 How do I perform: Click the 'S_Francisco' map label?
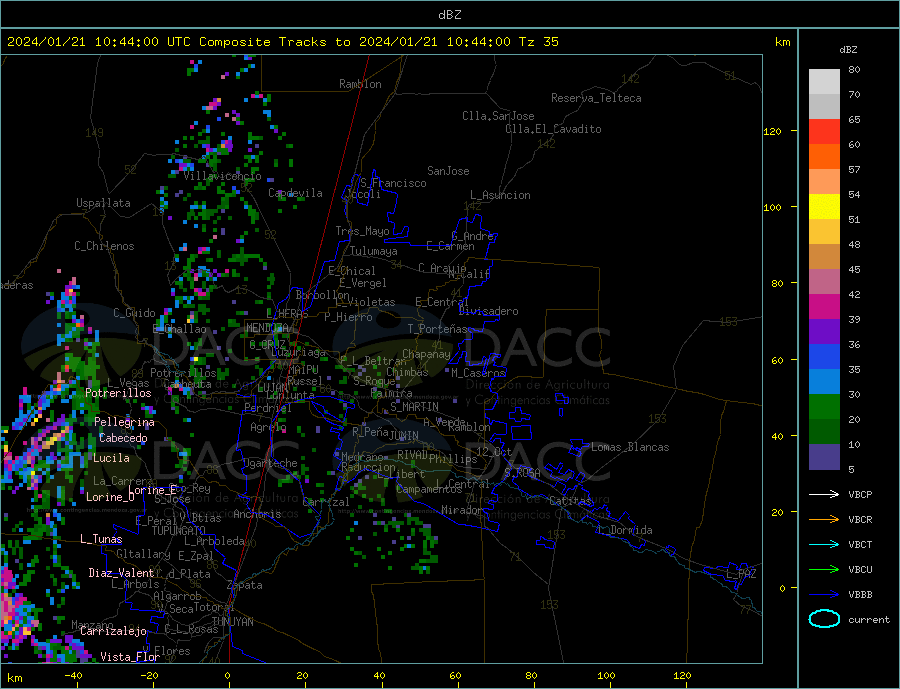(x=393, y=183)
